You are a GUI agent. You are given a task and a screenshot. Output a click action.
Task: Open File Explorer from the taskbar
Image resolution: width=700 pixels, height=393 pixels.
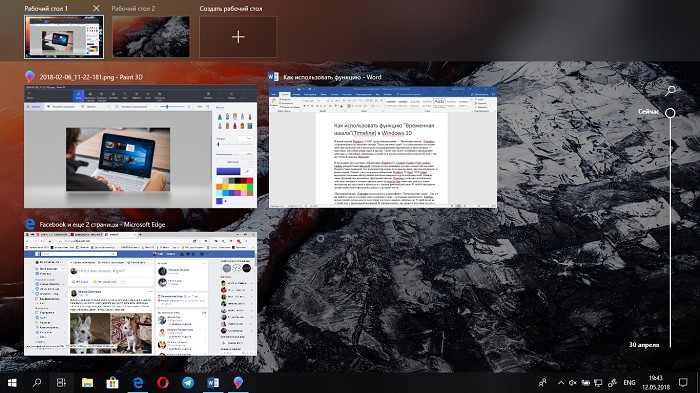87,383
